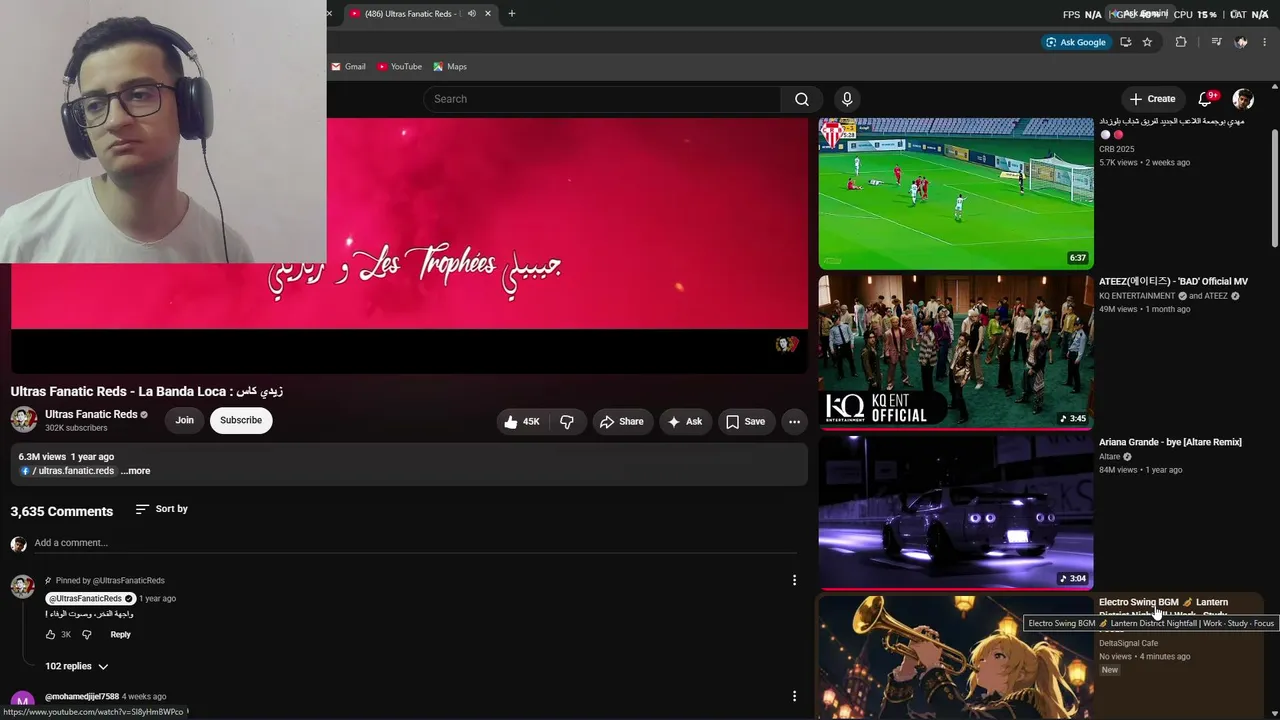Click your avatar beside Add a comment
Viewport: 1280px width, 720px height.
pos(18,544)
